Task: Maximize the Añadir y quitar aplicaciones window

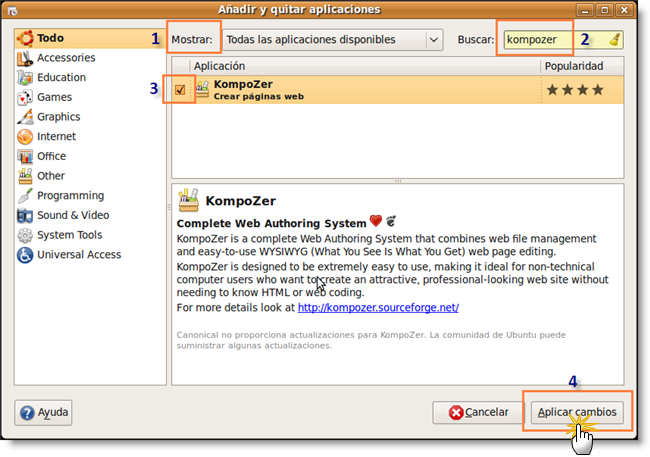Action: (x=604, y=10)
